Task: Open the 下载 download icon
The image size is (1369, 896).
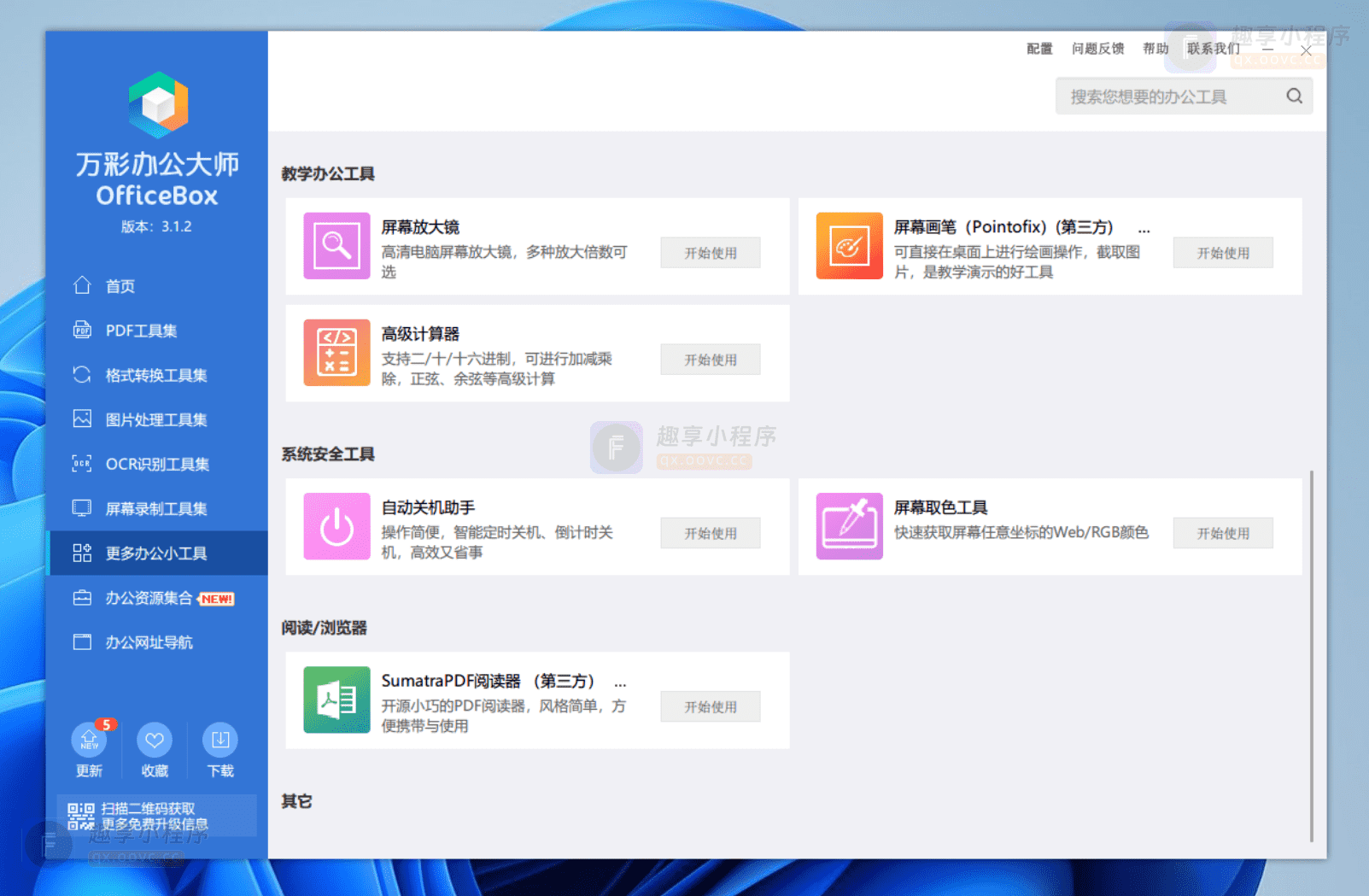Action: (220, 740)
